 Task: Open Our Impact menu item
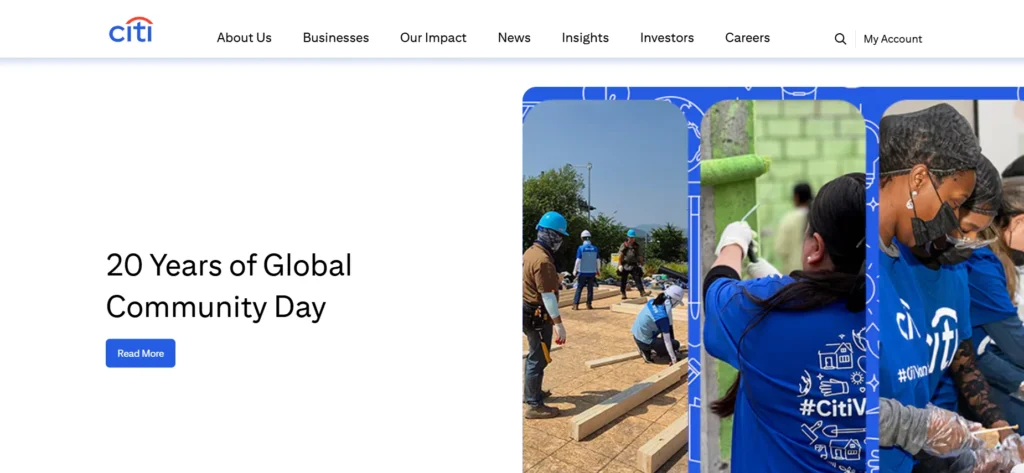[x=433, y=38]
